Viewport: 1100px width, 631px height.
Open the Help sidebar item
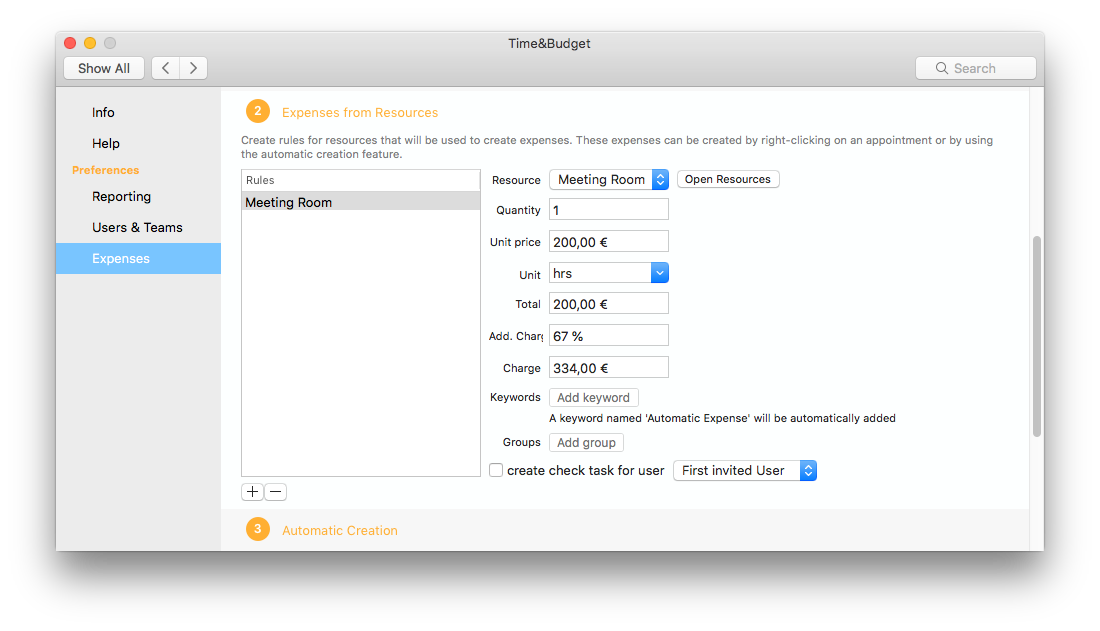click(x=106, y=143)
